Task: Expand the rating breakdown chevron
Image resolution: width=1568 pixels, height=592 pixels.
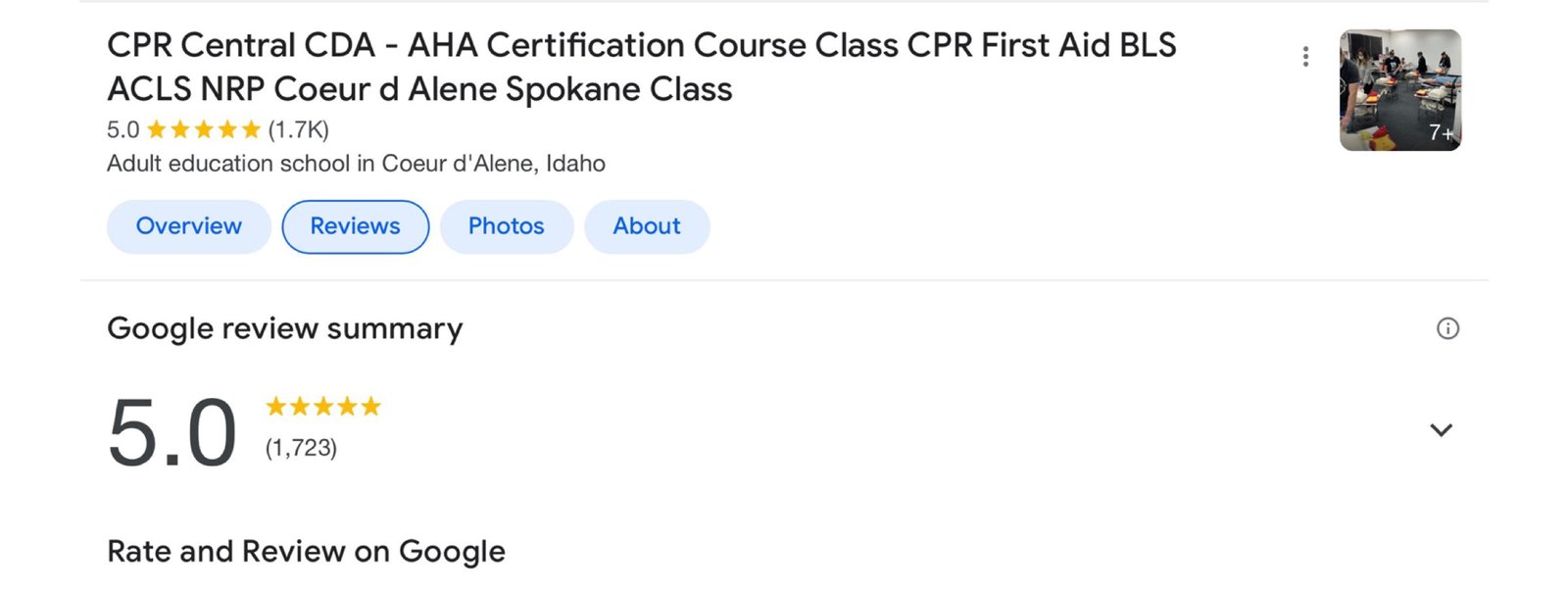Action: click(1441, 430)
